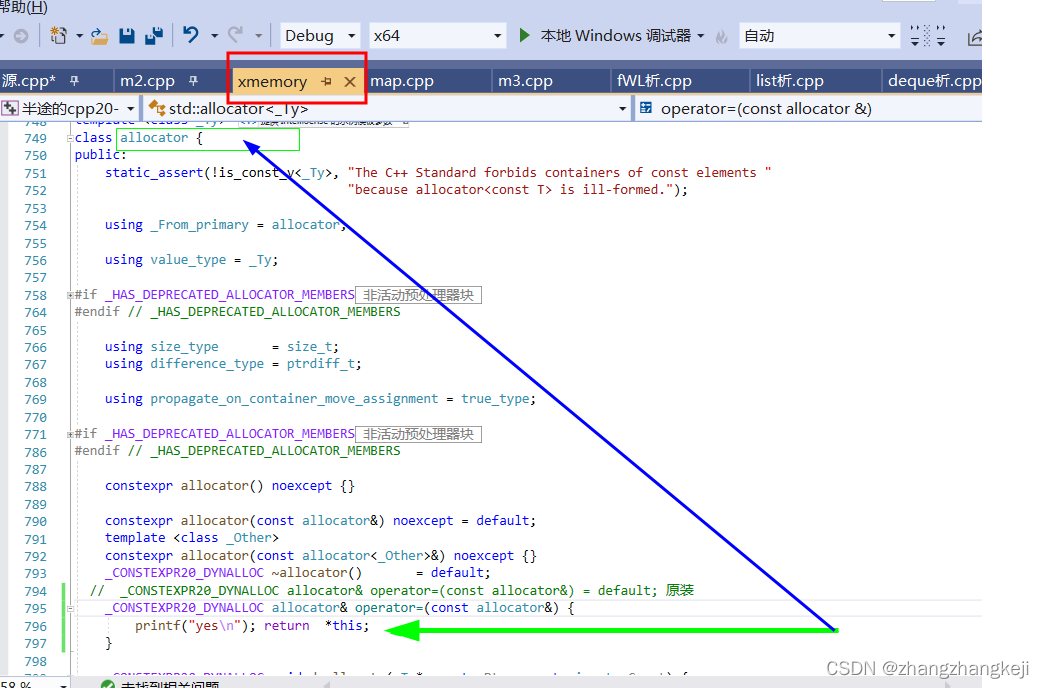This screenshot has height=688, width=1044.
Task: Expand the 本地 Windows 调试器 dropdown arrow
Action: (x=701, y=36)
